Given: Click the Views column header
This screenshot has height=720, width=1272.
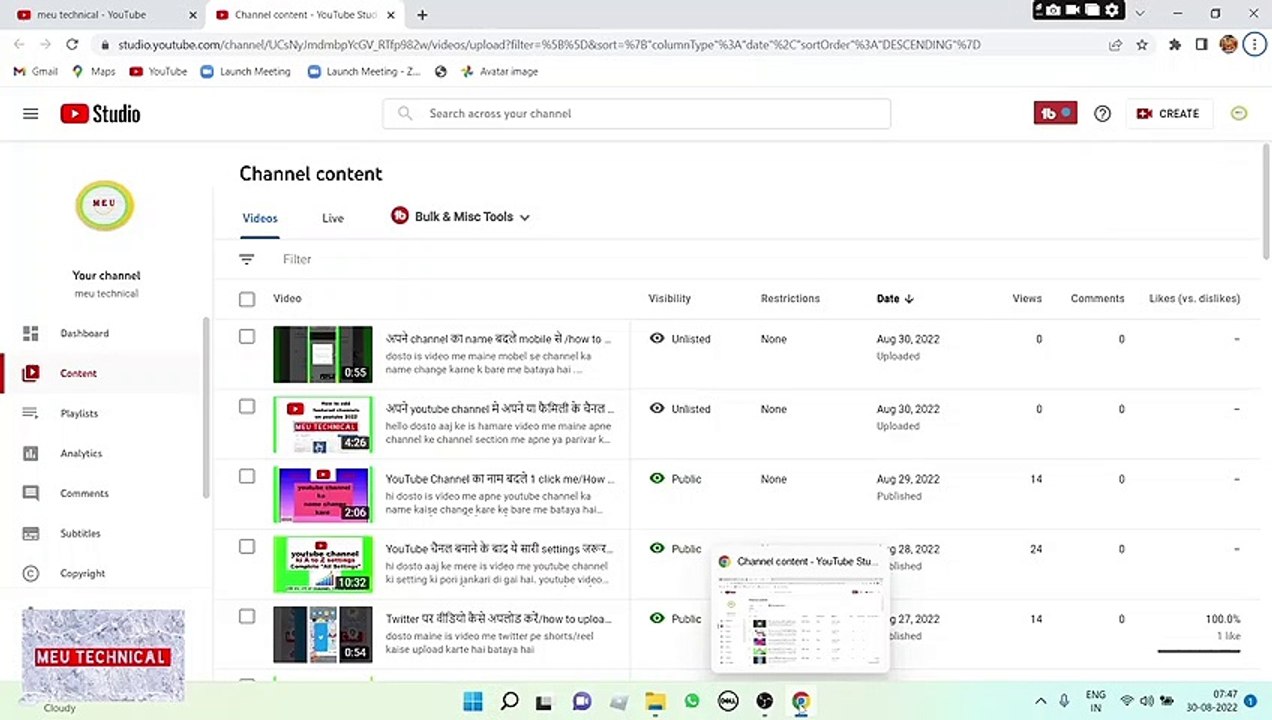Looking at the screenshot, I should (1026, 298).
